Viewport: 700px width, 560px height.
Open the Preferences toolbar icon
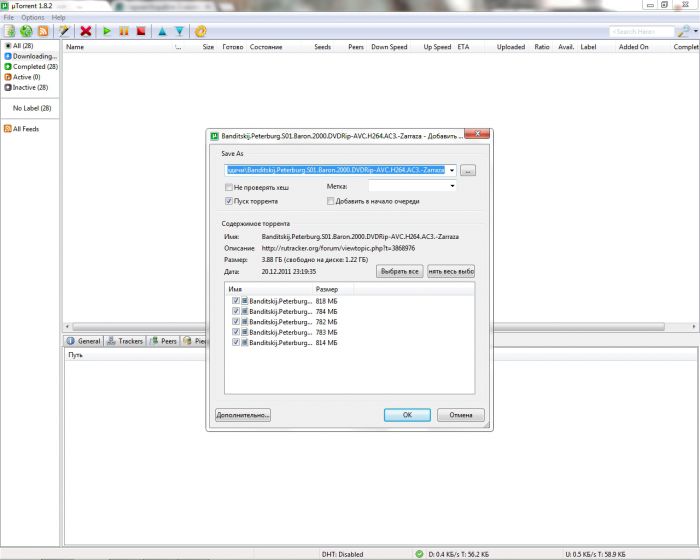coord(201,31)
